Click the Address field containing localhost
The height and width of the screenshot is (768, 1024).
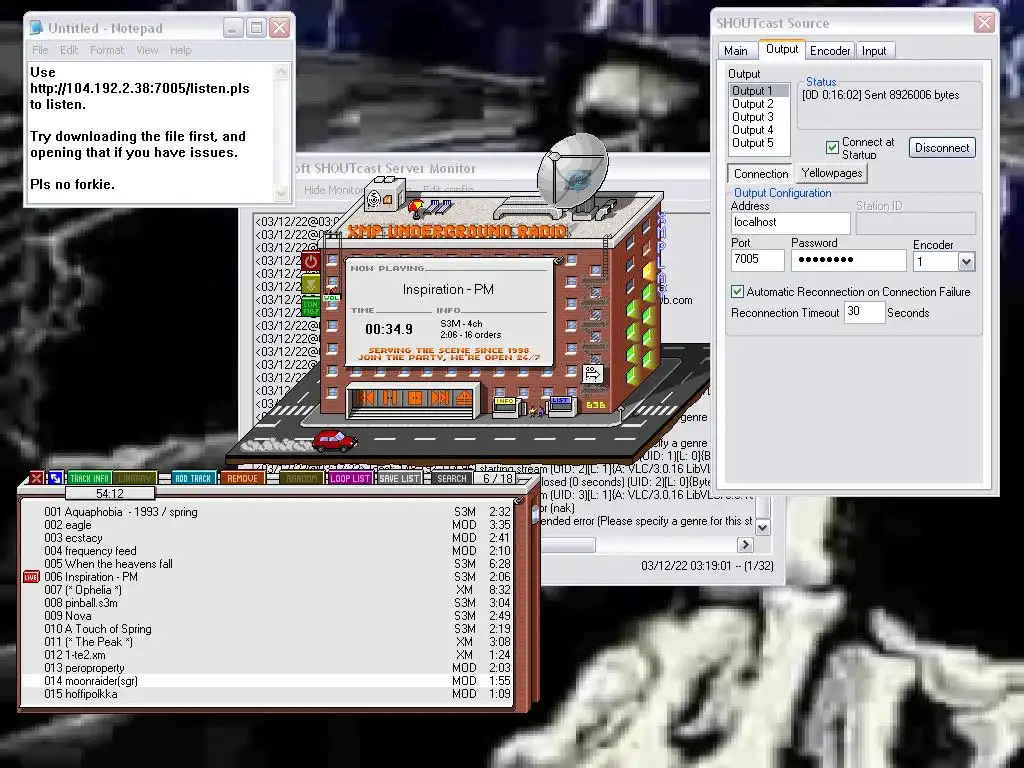(790, 223)
